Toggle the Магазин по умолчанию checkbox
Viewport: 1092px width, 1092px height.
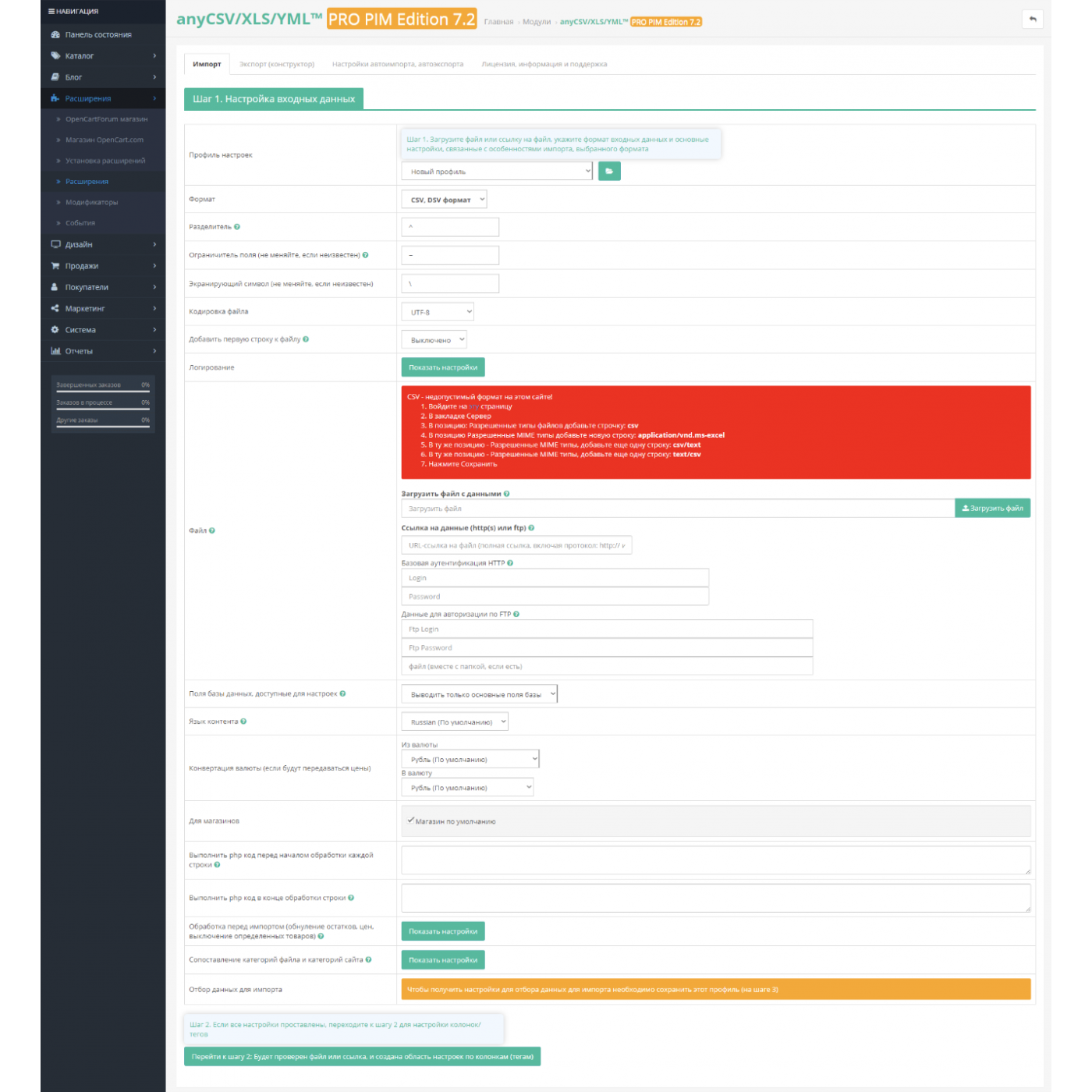click(x=410, y=821)
